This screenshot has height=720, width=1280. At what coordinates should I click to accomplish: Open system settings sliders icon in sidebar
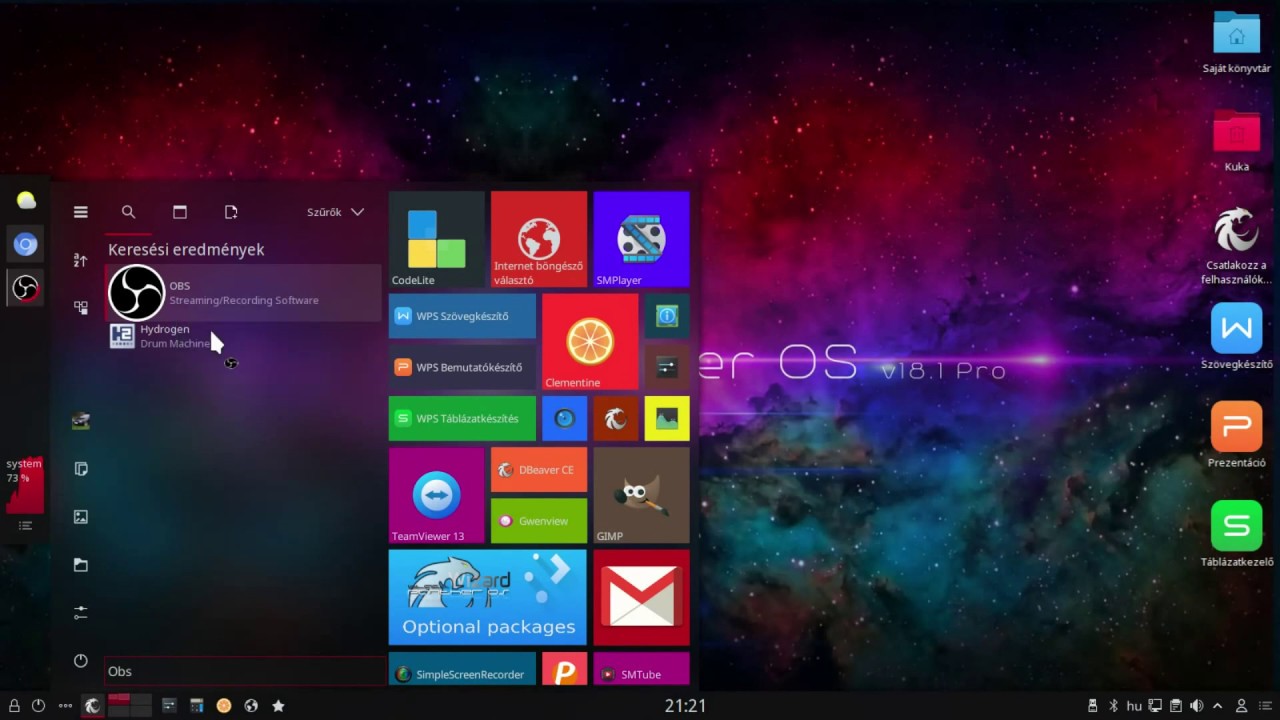pos(81,613)
